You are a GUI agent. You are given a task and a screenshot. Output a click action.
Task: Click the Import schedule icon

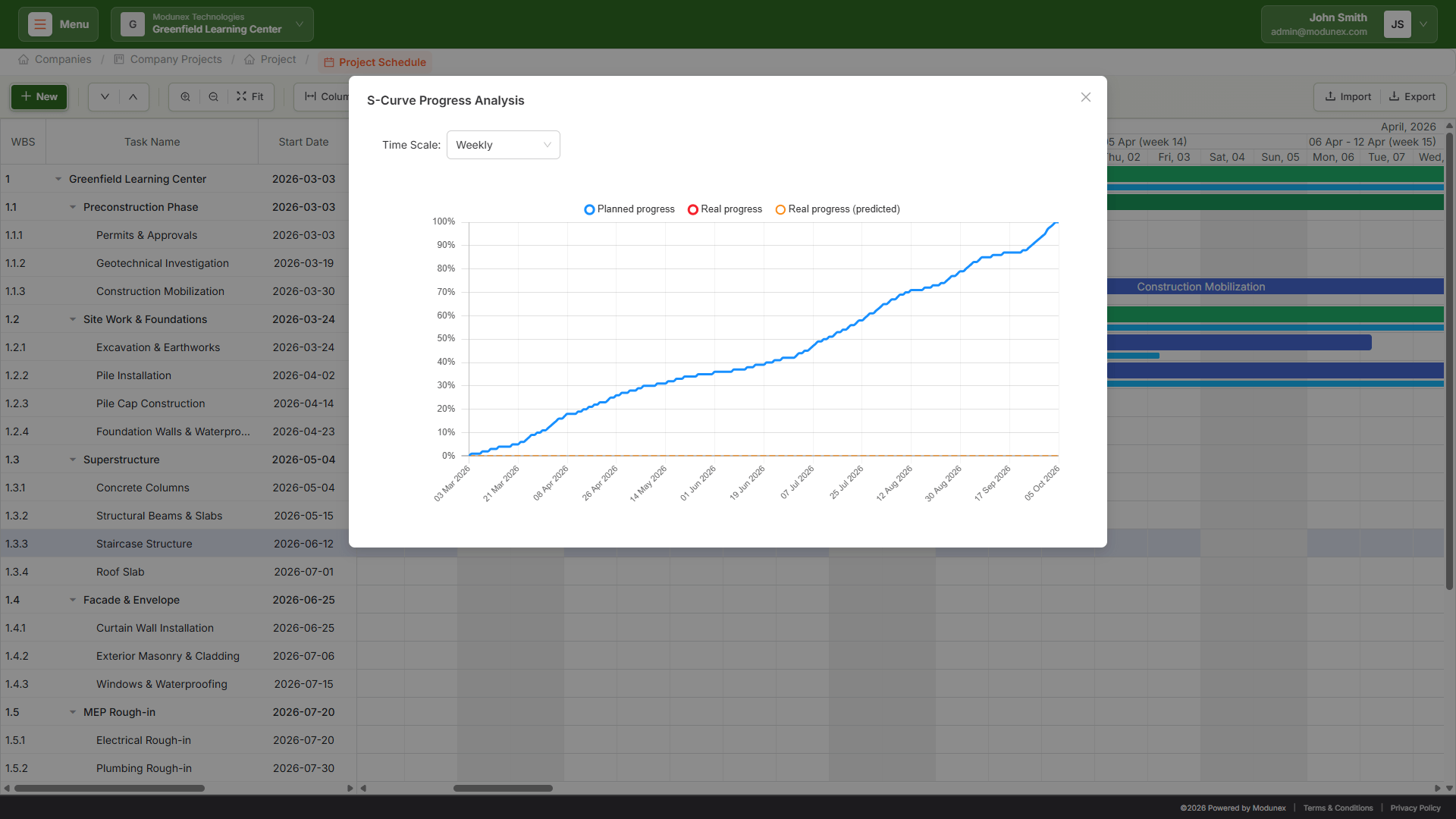tap(1347, 96)
